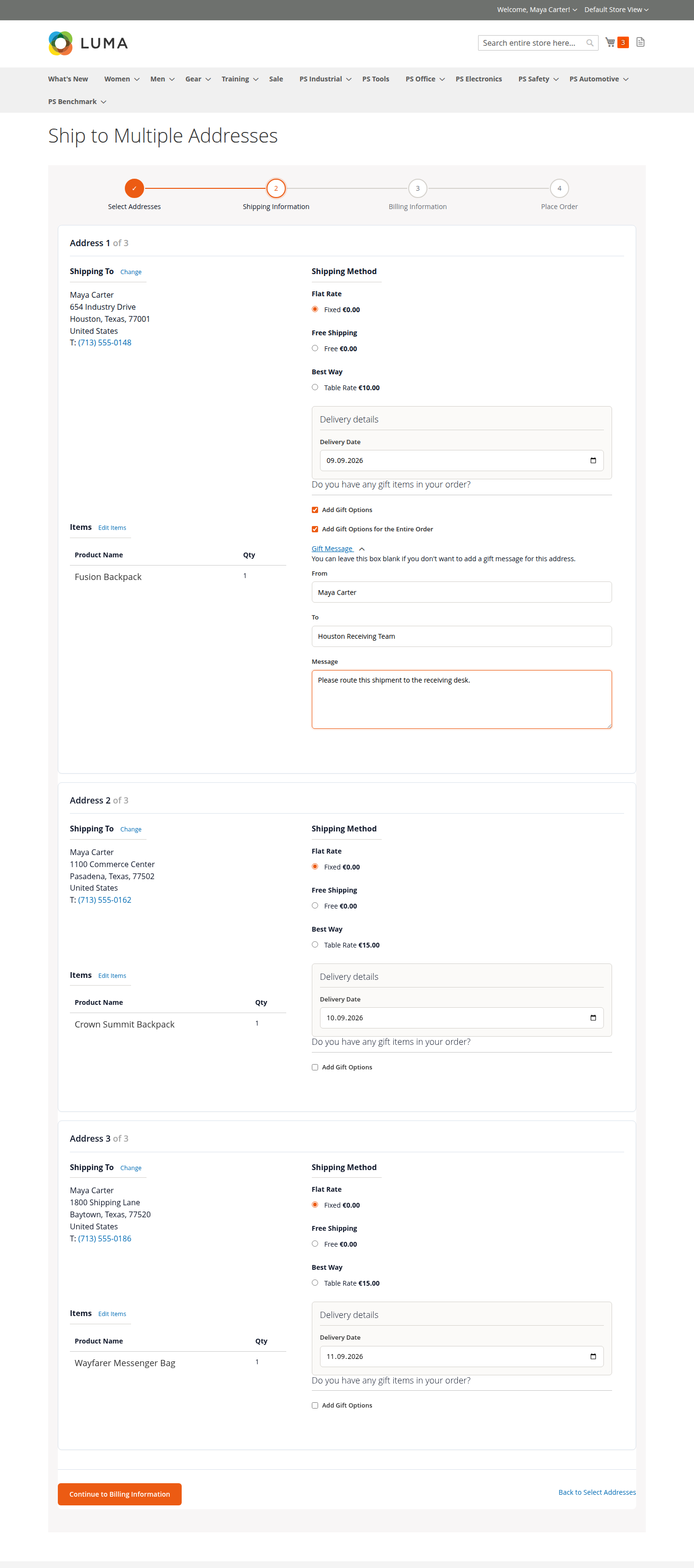Open the PS Tools menu item

(375, 79)
